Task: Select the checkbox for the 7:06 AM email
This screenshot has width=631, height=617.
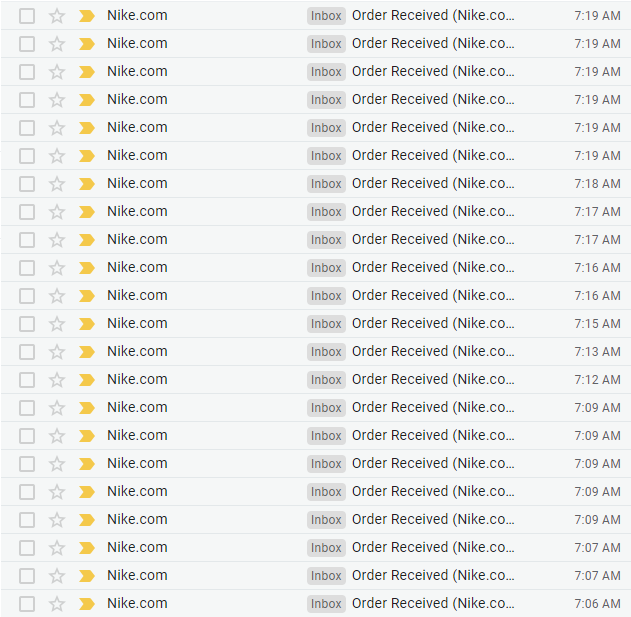Action: click(27, 604)
